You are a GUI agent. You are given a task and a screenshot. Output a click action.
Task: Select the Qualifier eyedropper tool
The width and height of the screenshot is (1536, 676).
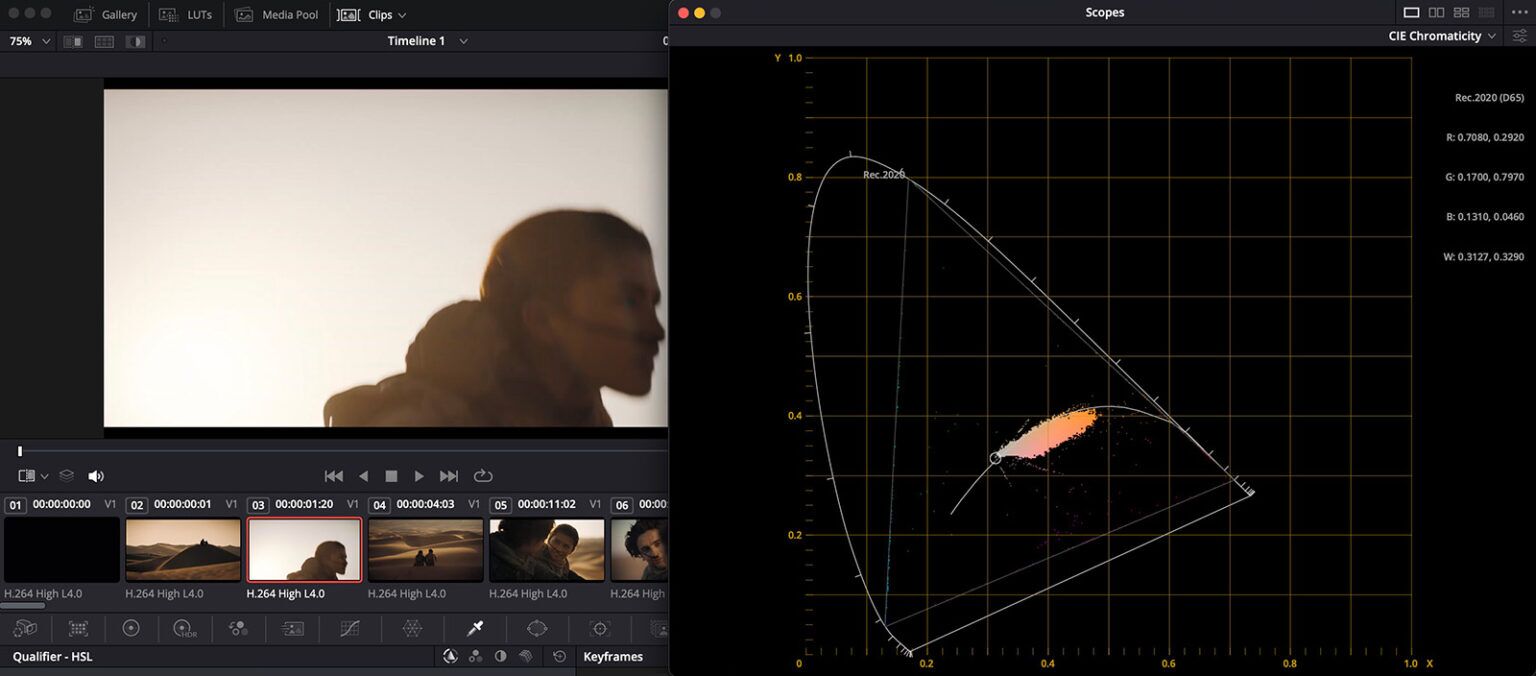tap(474, 628)
